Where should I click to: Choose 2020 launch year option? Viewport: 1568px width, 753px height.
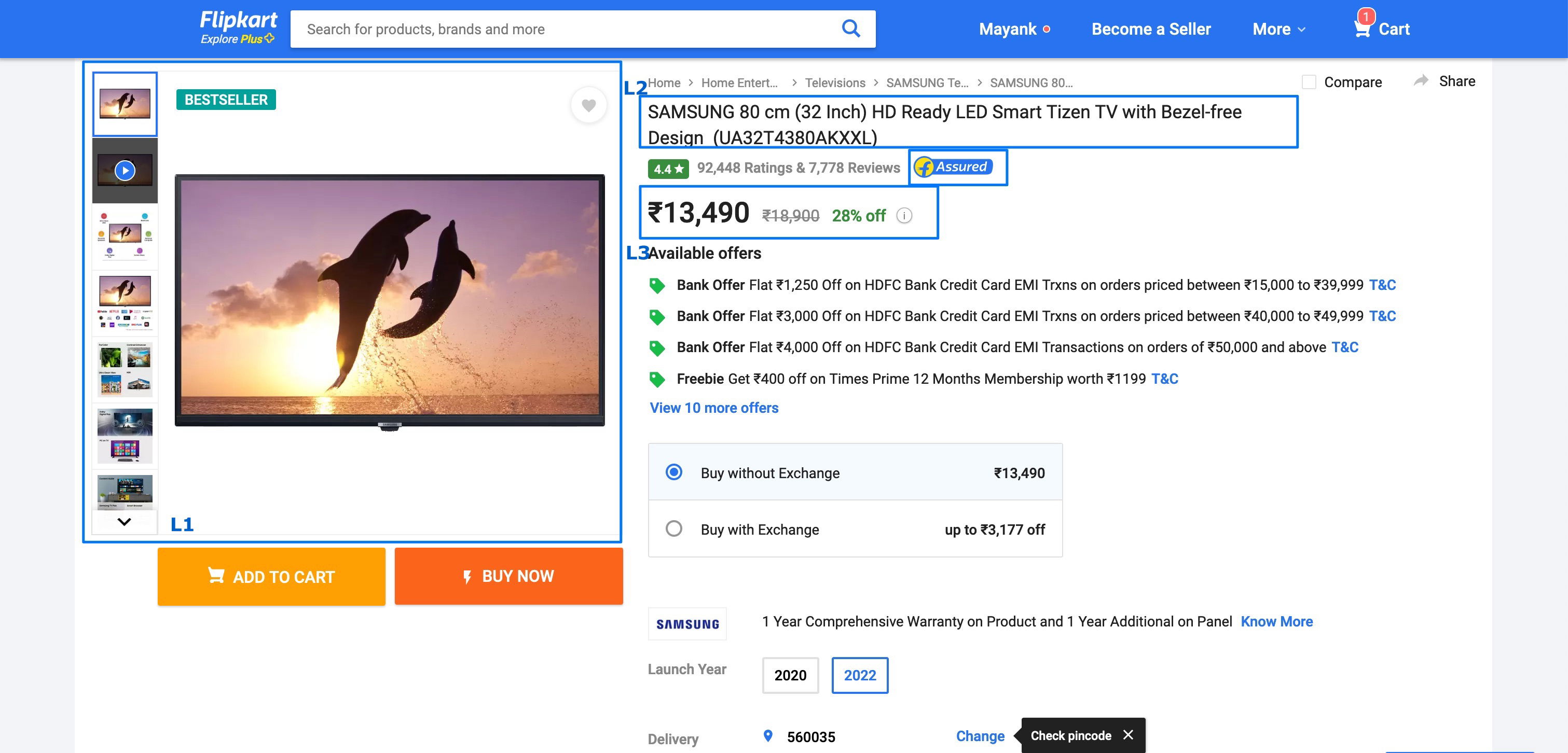click(x=790, y=675)
